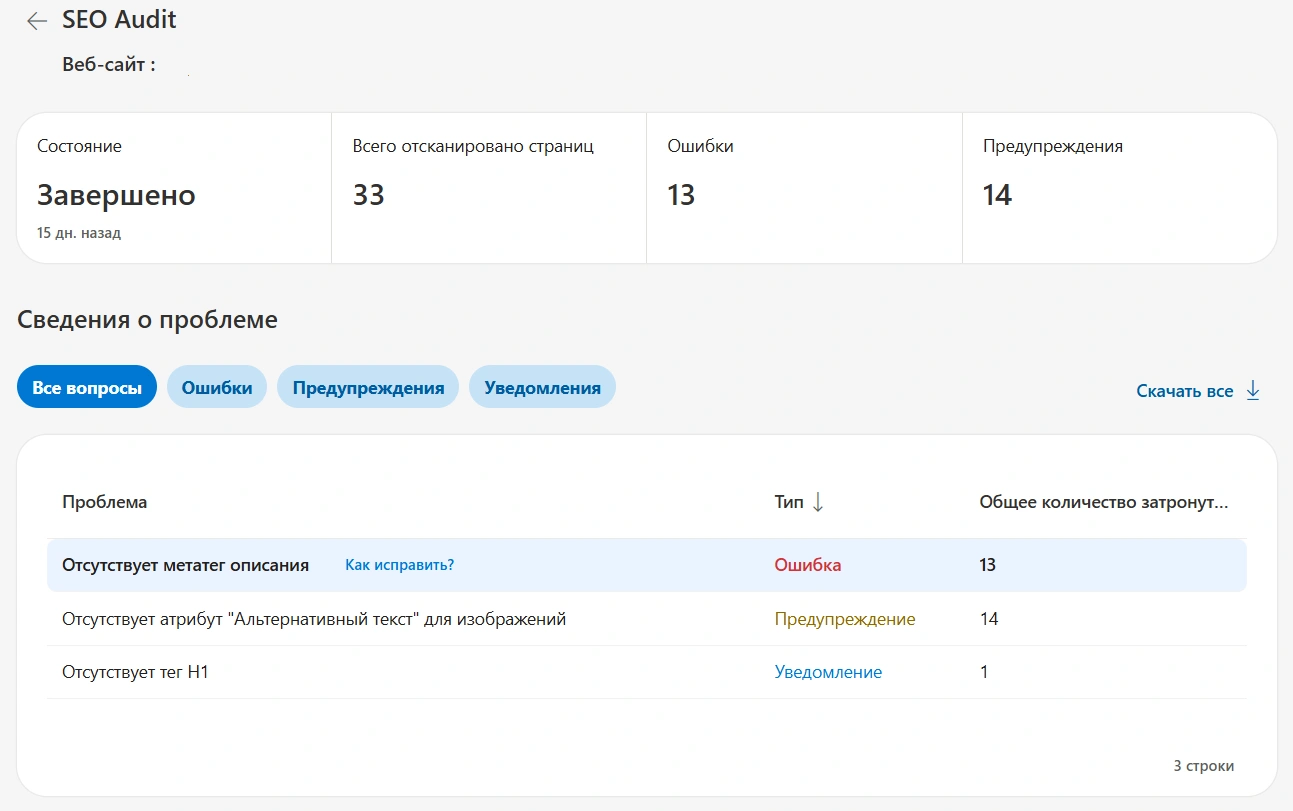
Task: Click the Предупреждения summary card
Action: [x=1120, y=188]
